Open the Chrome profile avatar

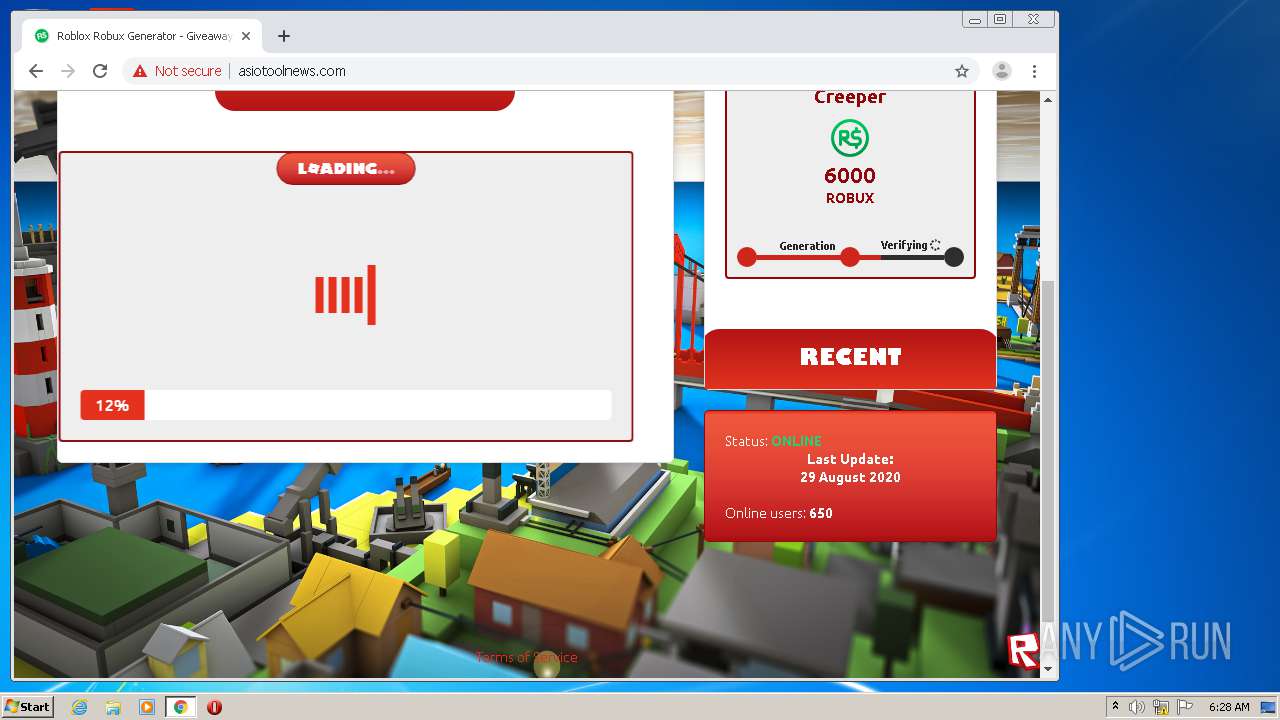coord(1001,71)
